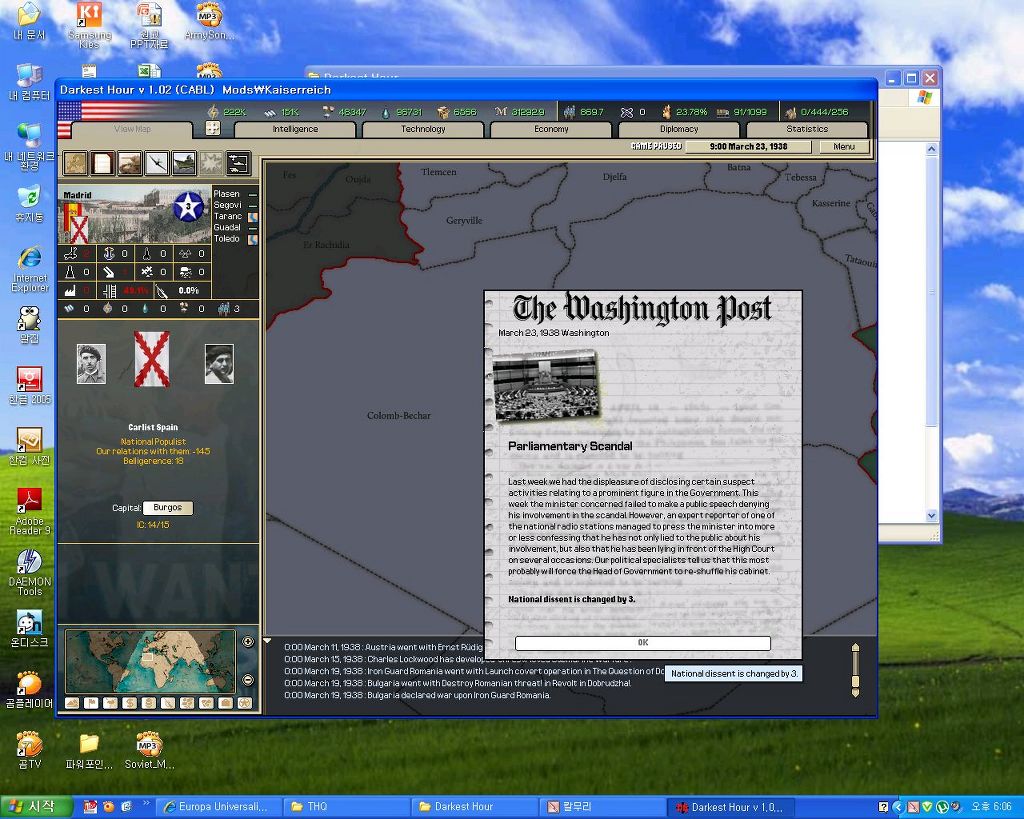Open the unit deployment pool icon

[x=238, y=163]
